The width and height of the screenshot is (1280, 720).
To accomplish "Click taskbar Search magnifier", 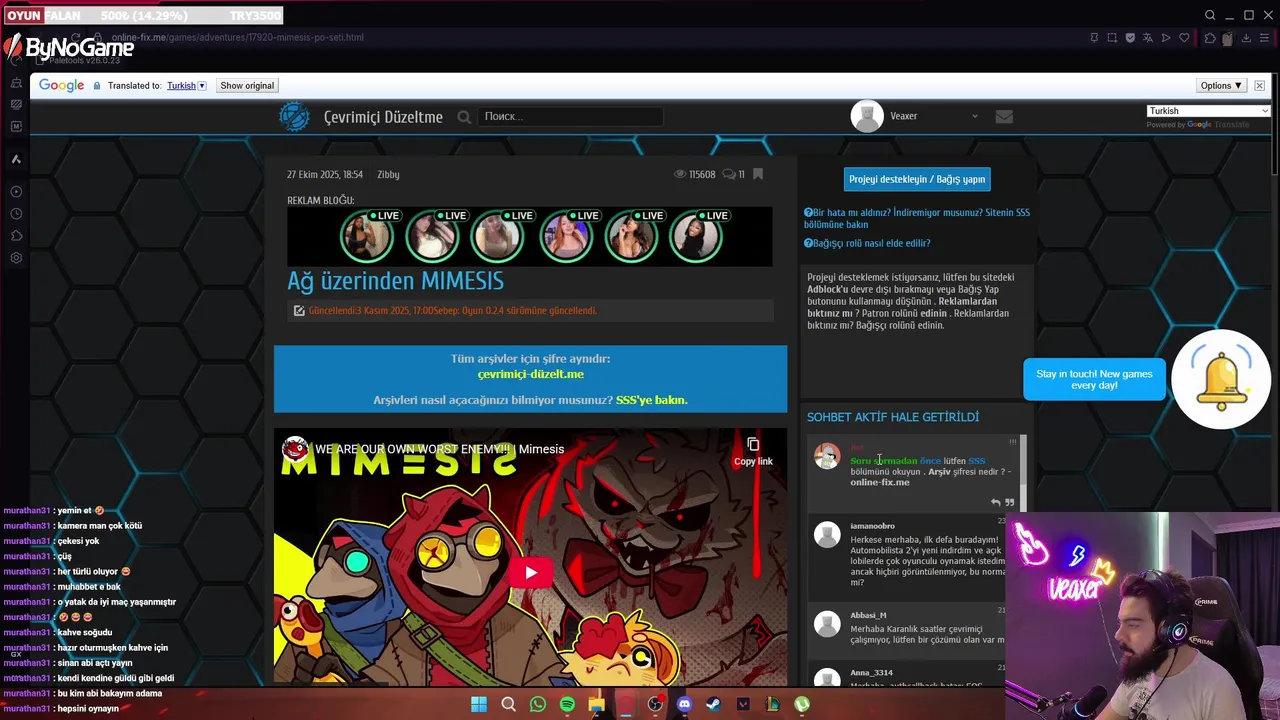I will click(x=508, y=704).
